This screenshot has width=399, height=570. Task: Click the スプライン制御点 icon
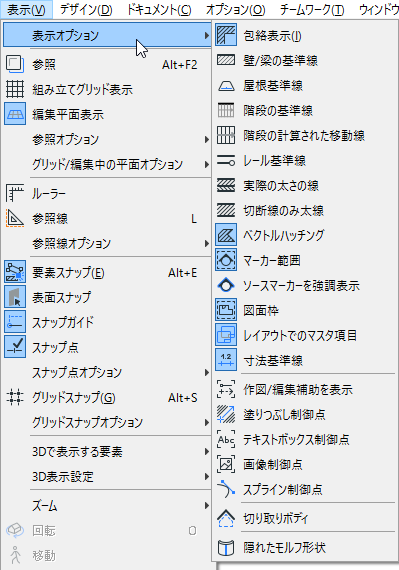coord(226,489)
